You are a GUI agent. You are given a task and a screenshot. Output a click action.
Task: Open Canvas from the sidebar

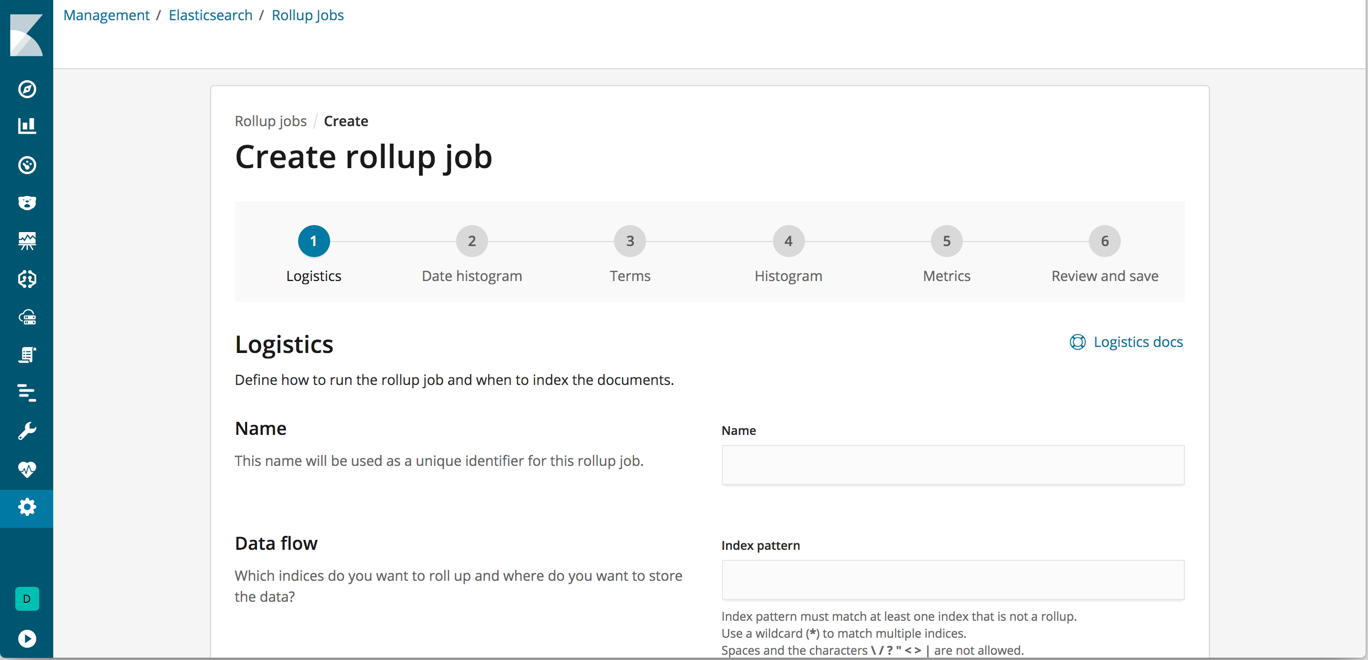click(x=27, y=241)
